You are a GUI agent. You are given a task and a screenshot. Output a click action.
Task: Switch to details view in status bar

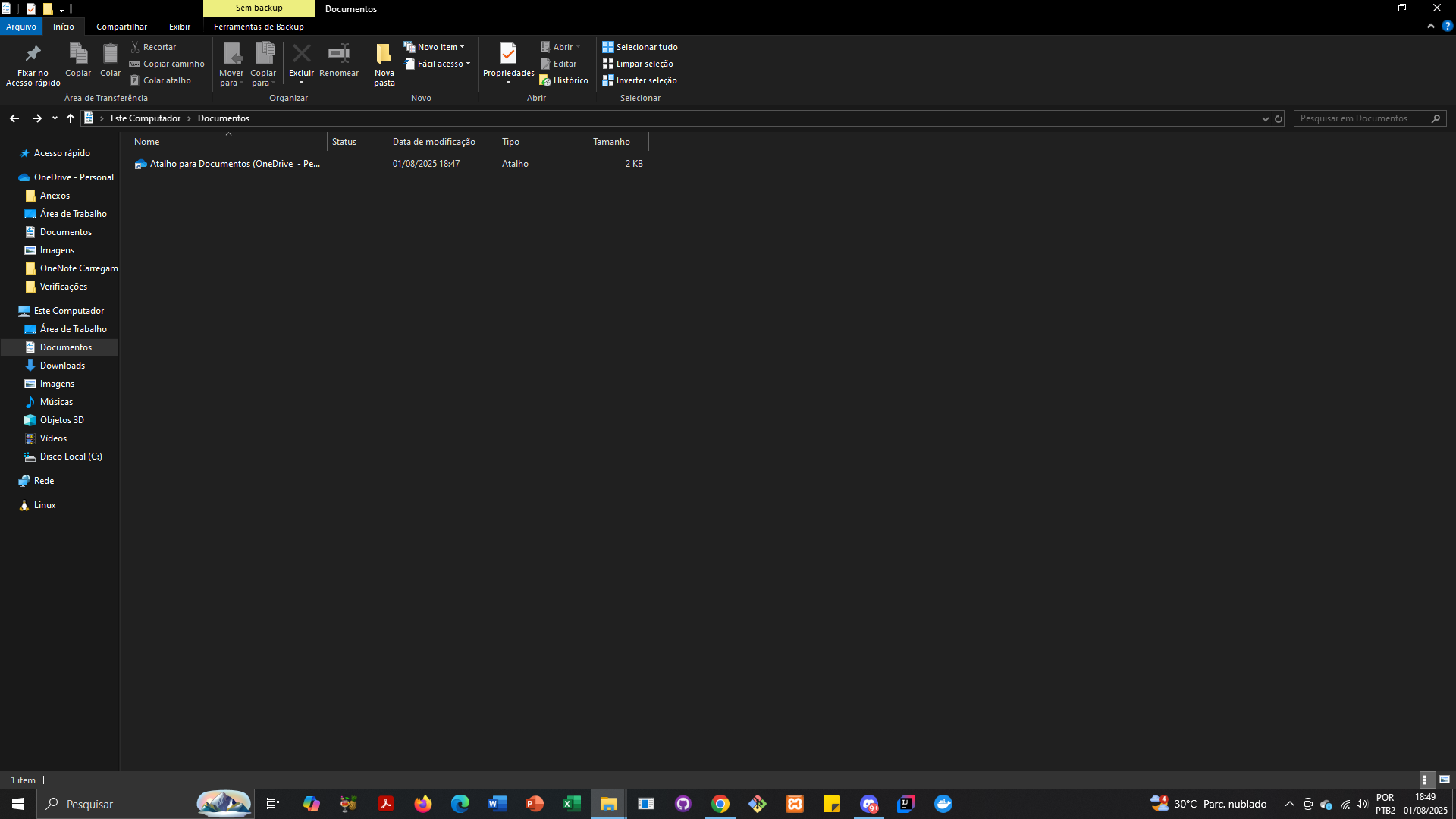[x=1426, y=780]
